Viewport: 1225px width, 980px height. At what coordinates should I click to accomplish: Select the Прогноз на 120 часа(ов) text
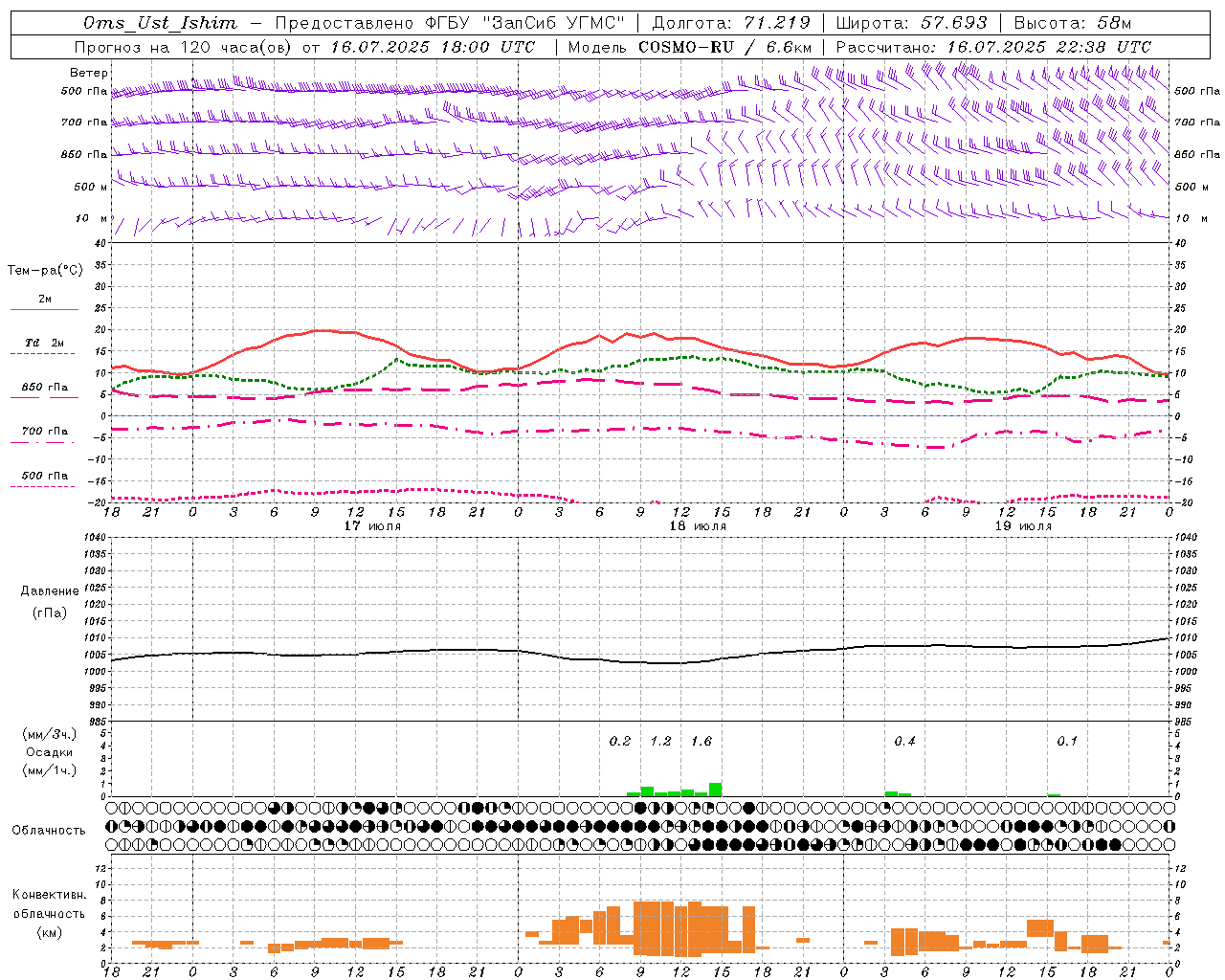(x=185, y=47)
